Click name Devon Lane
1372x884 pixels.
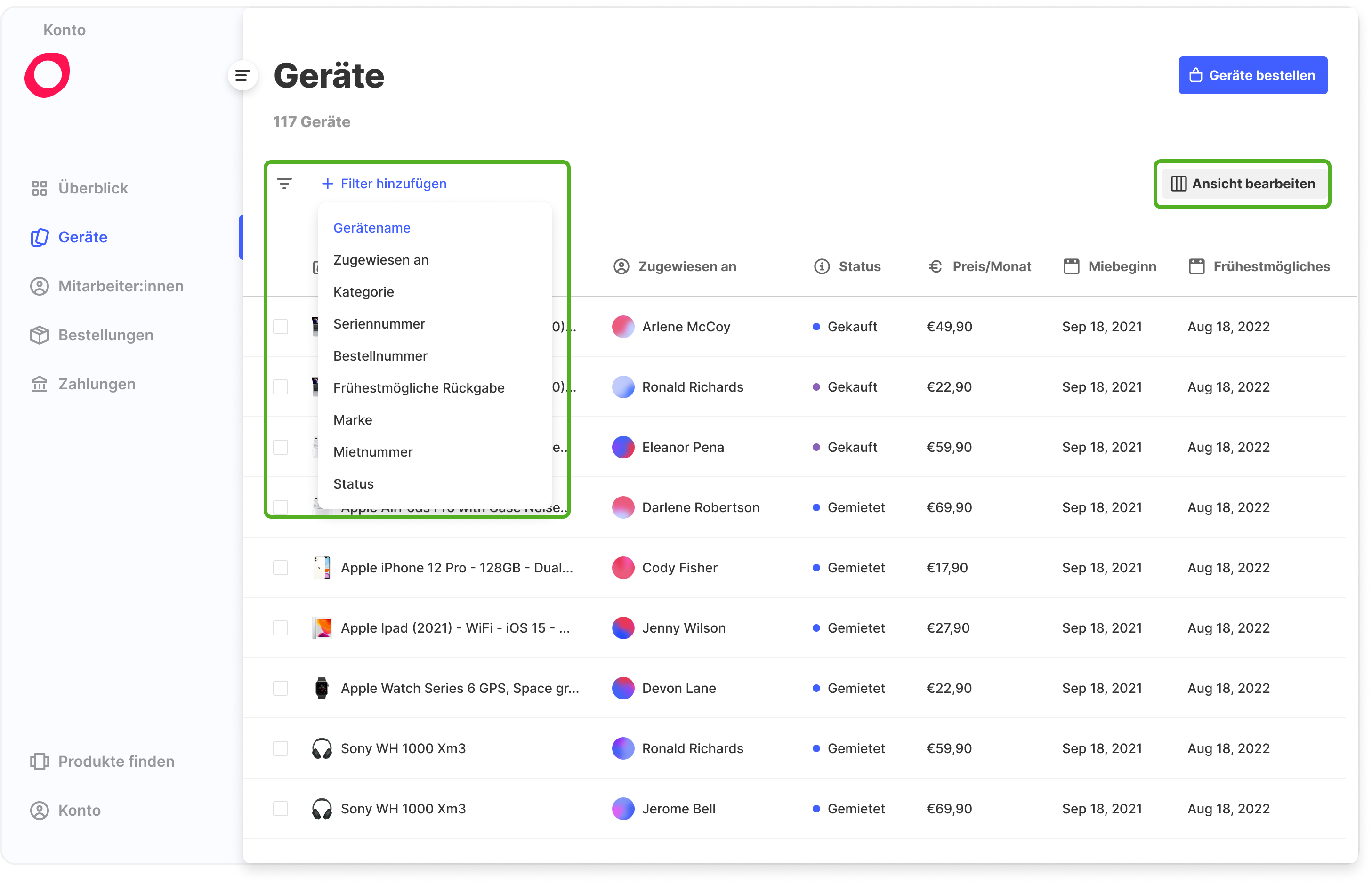[x=679, y=688]
